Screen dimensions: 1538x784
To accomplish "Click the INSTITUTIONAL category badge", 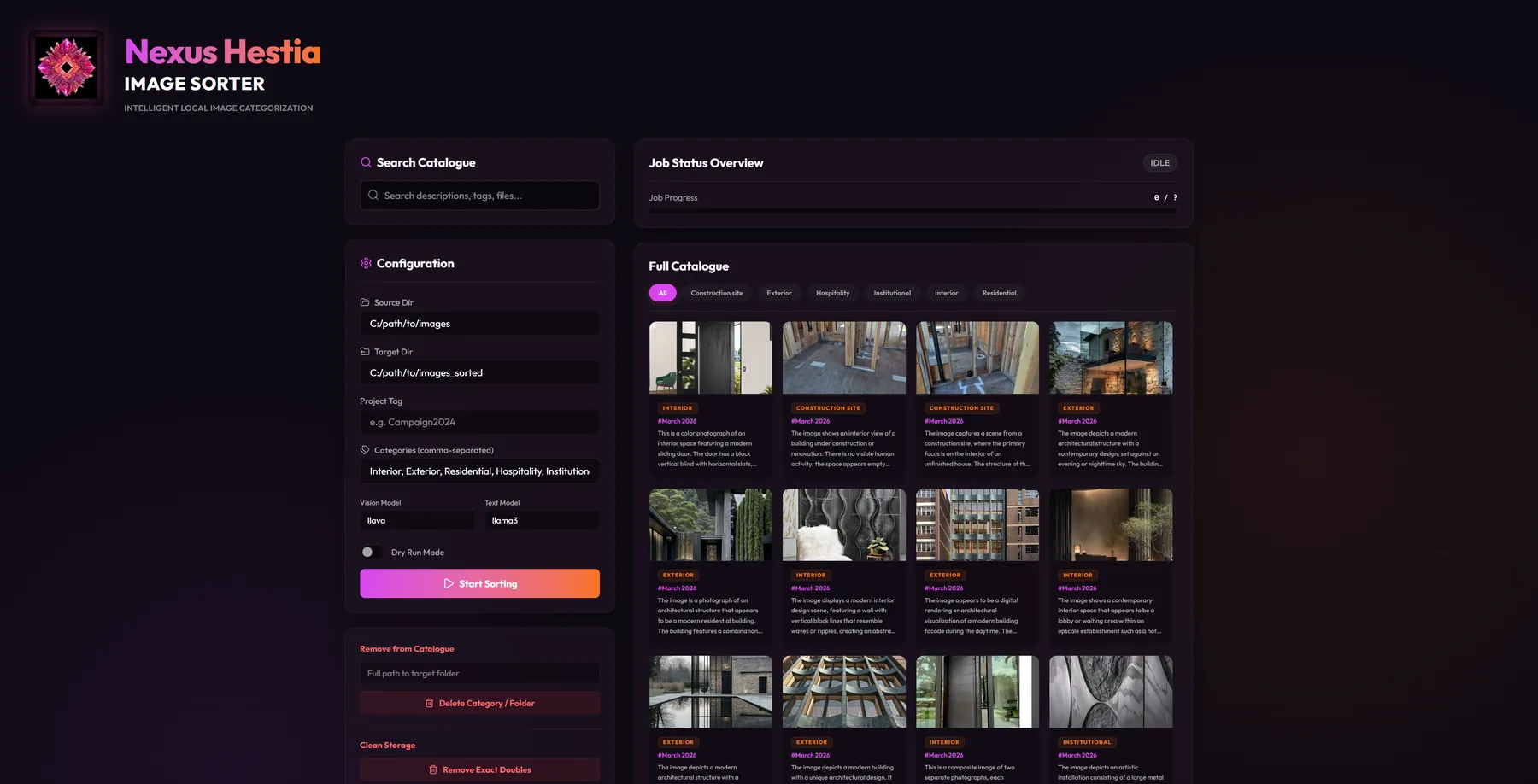I will pyautogui.click(x=1087, y=742).
